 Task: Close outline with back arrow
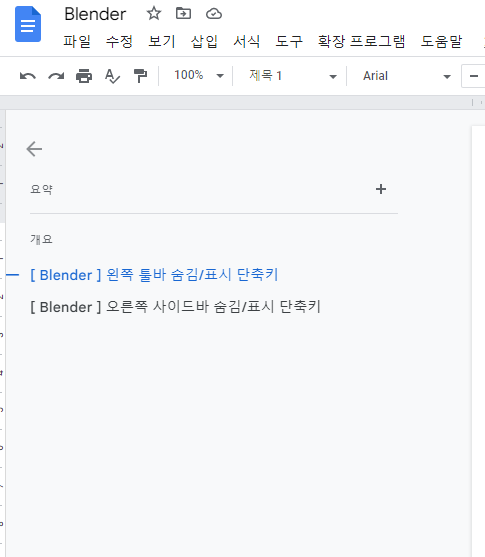(34, 149)
